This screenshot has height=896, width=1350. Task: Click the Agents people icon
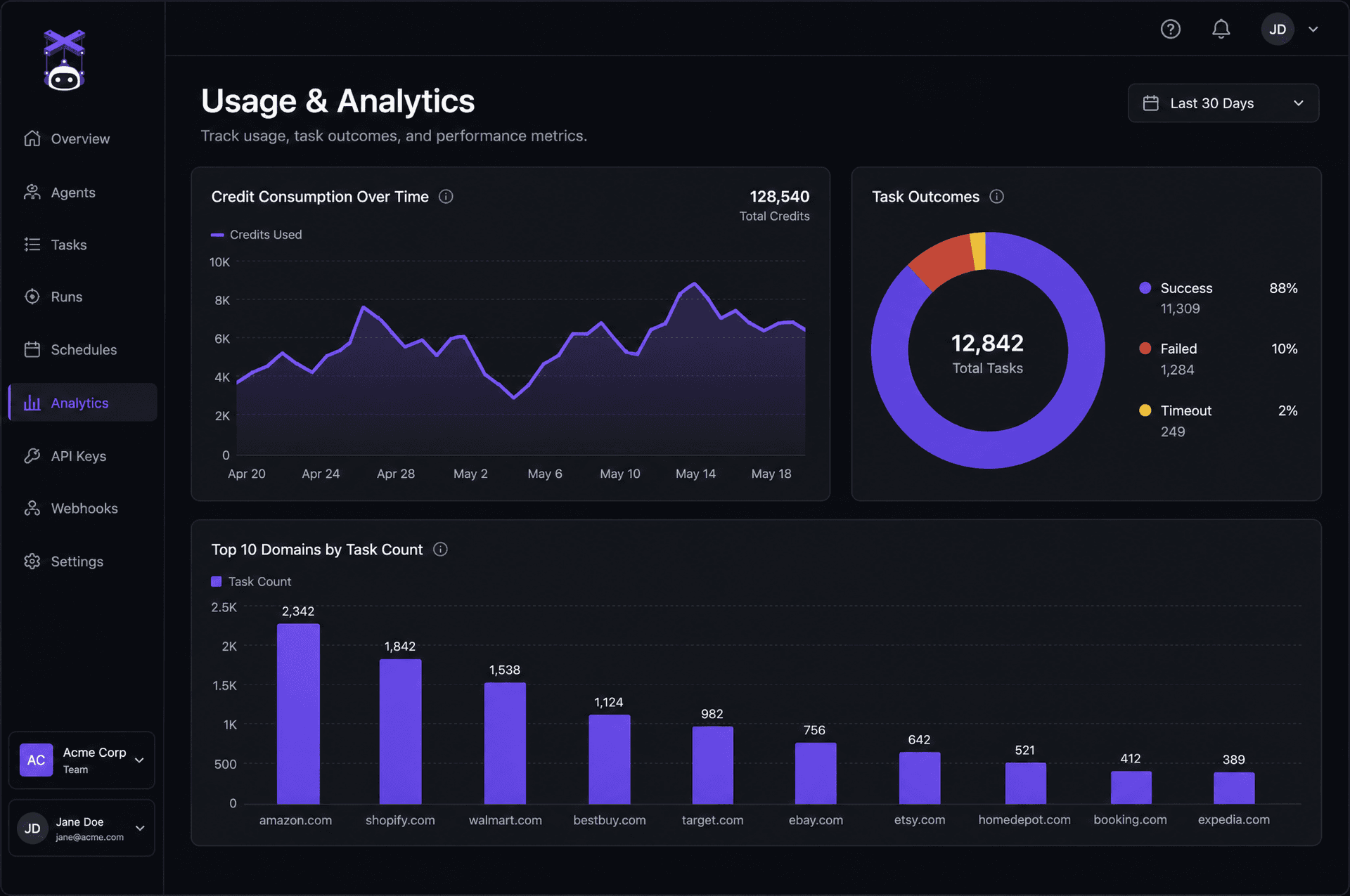[32, 192]
